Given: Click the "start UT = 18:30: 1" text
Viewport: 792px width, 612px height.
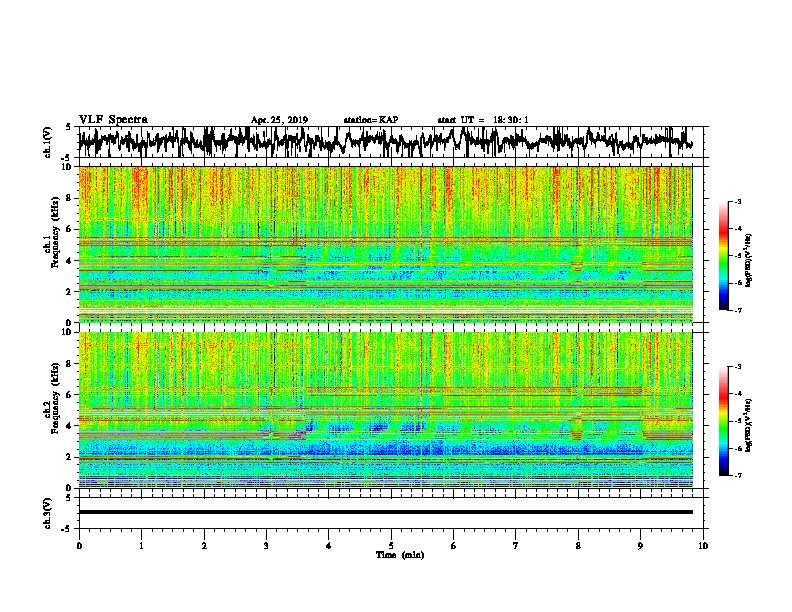Looking at the screenshot, I should tap(483, 120).
